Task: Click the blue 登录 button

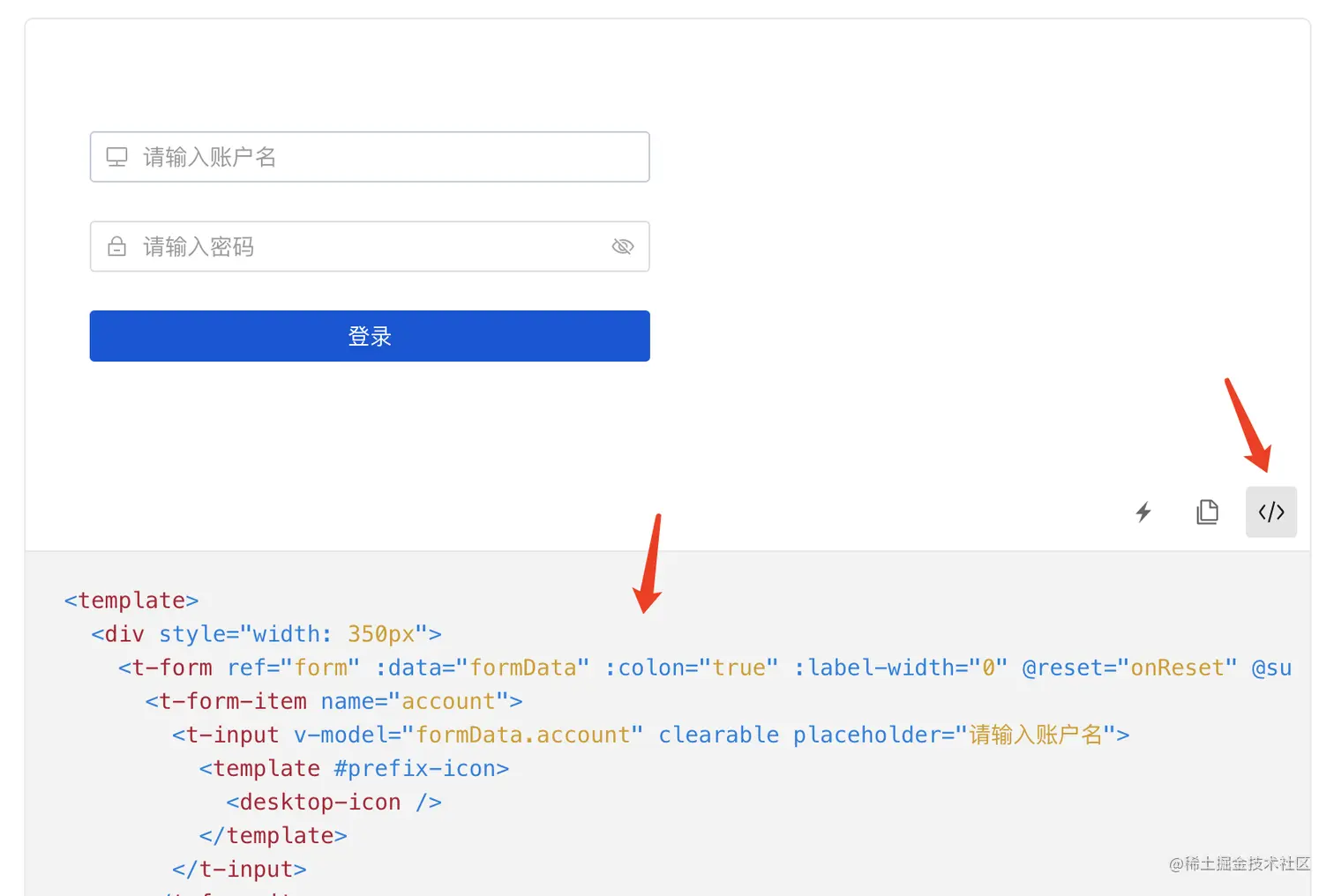Action: 370,336
